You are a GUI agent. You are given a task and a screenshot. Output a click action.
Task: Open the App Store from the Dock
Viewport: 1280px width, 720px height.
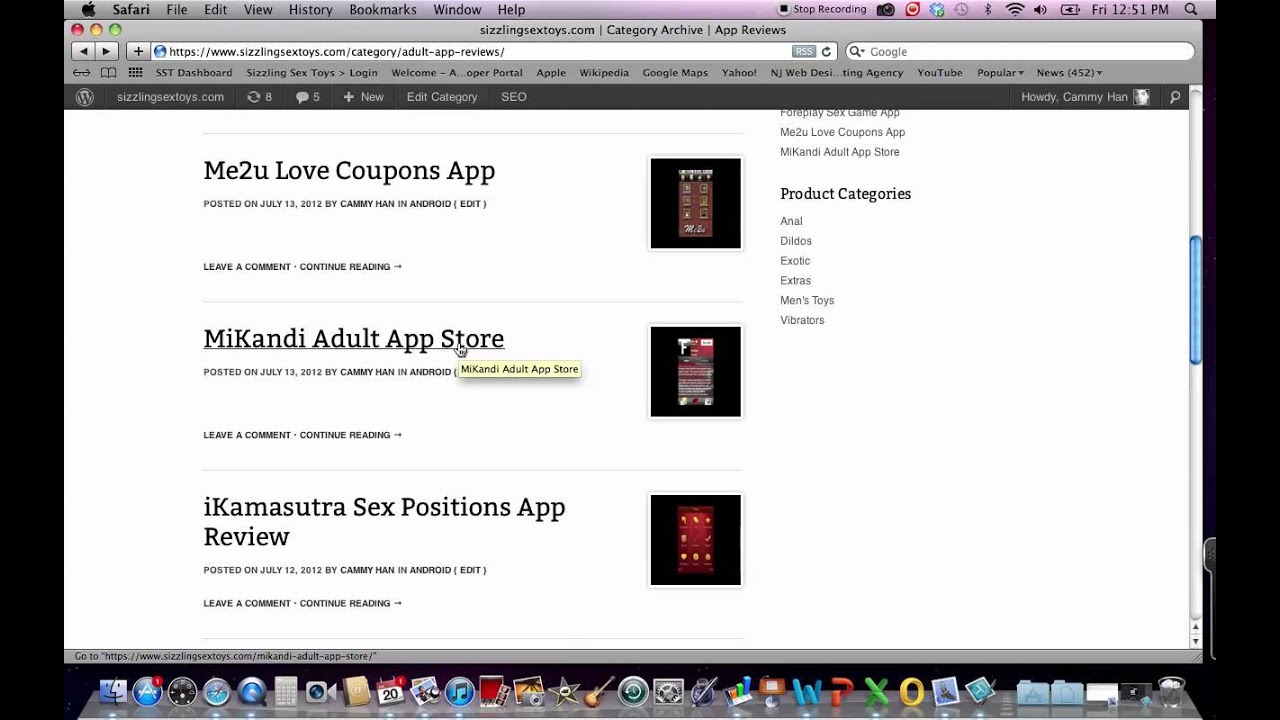[147, 691]
